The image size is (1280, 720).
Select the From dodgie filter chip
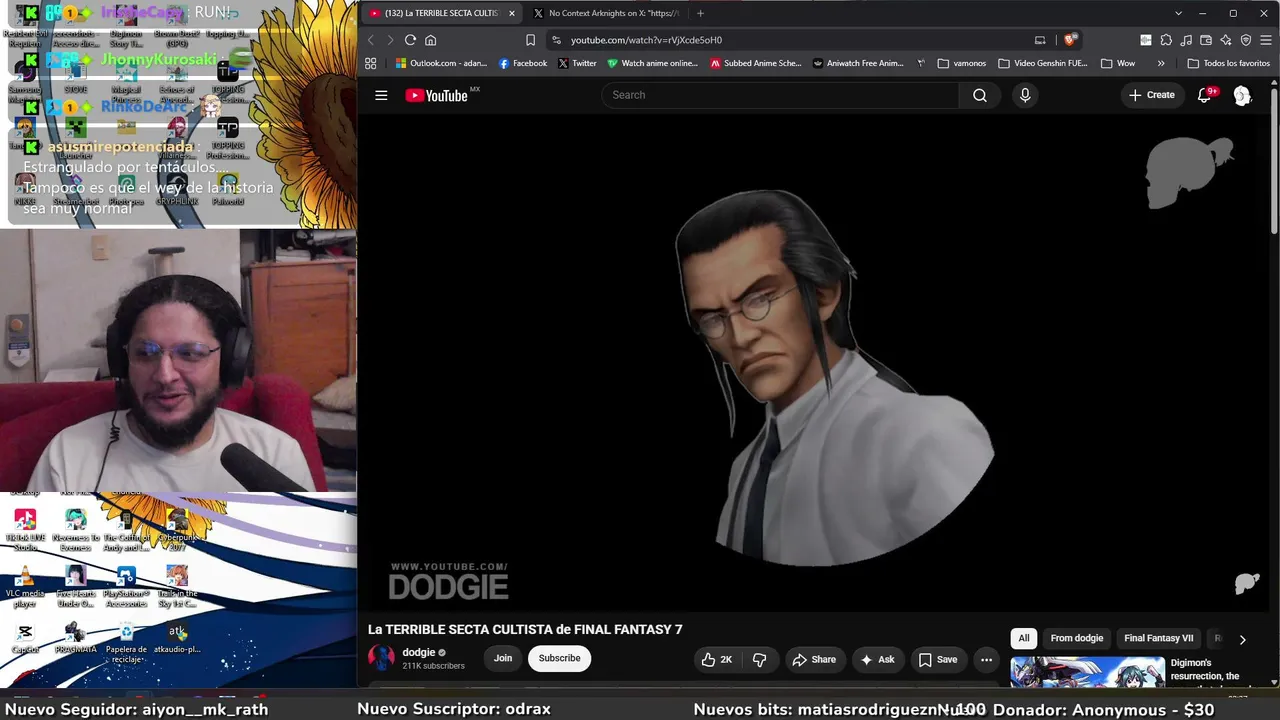1077,638
